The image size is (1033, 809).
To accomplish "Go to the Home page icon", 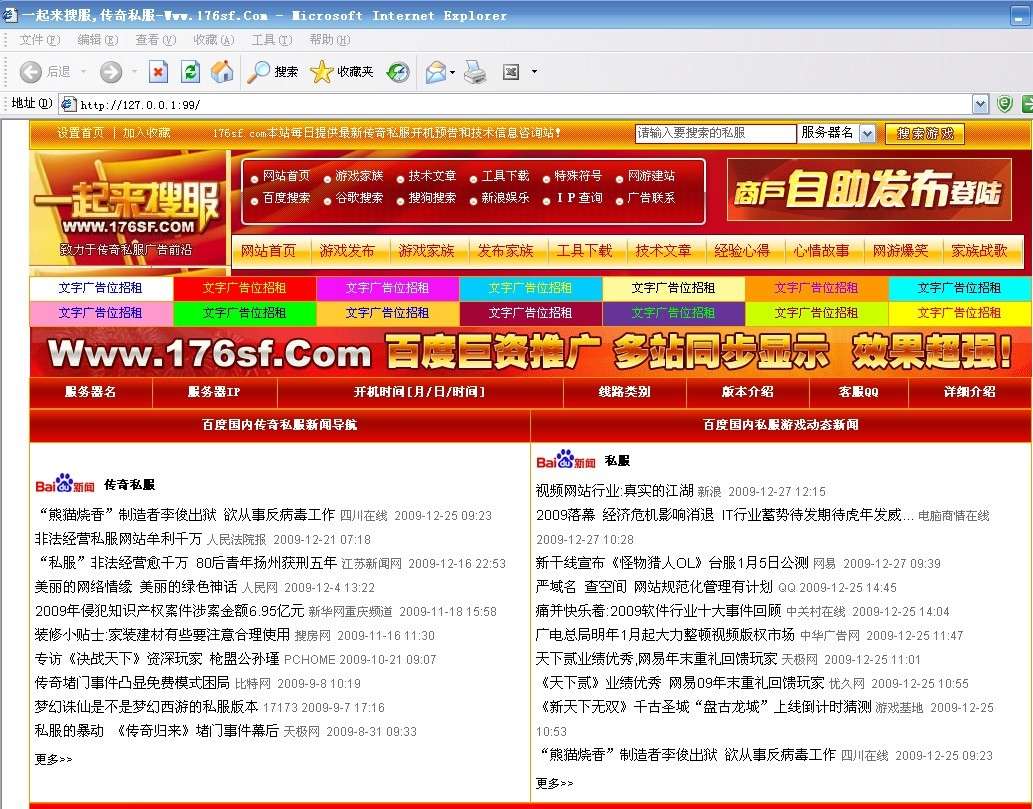I will pyautogui.click(x=222, y=72).
